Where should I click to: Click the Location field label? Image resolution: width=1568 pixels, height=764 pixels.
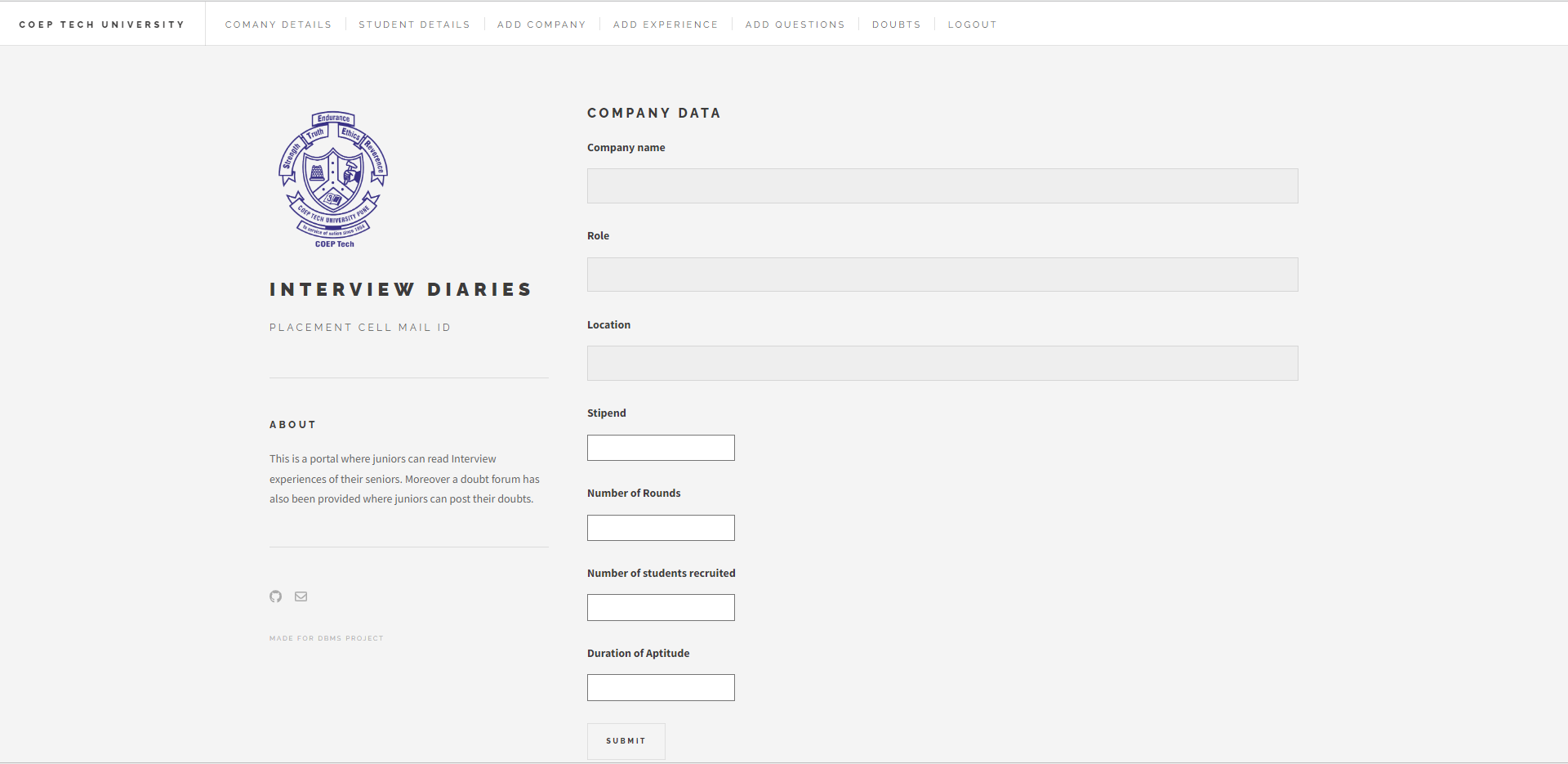[x=609, y=325]
